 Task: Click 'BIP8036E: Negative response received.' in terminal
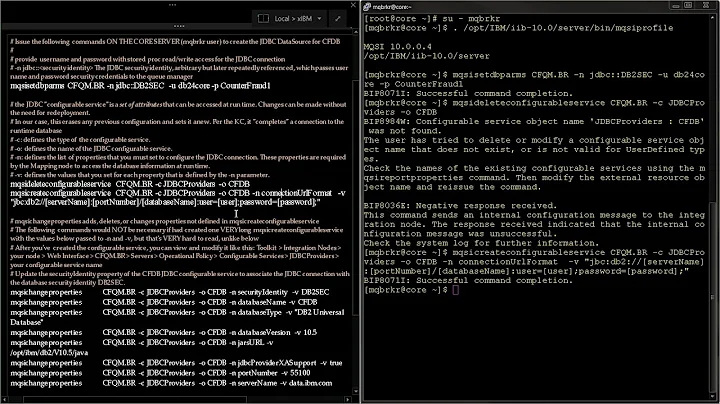click(x=460, y=206)
